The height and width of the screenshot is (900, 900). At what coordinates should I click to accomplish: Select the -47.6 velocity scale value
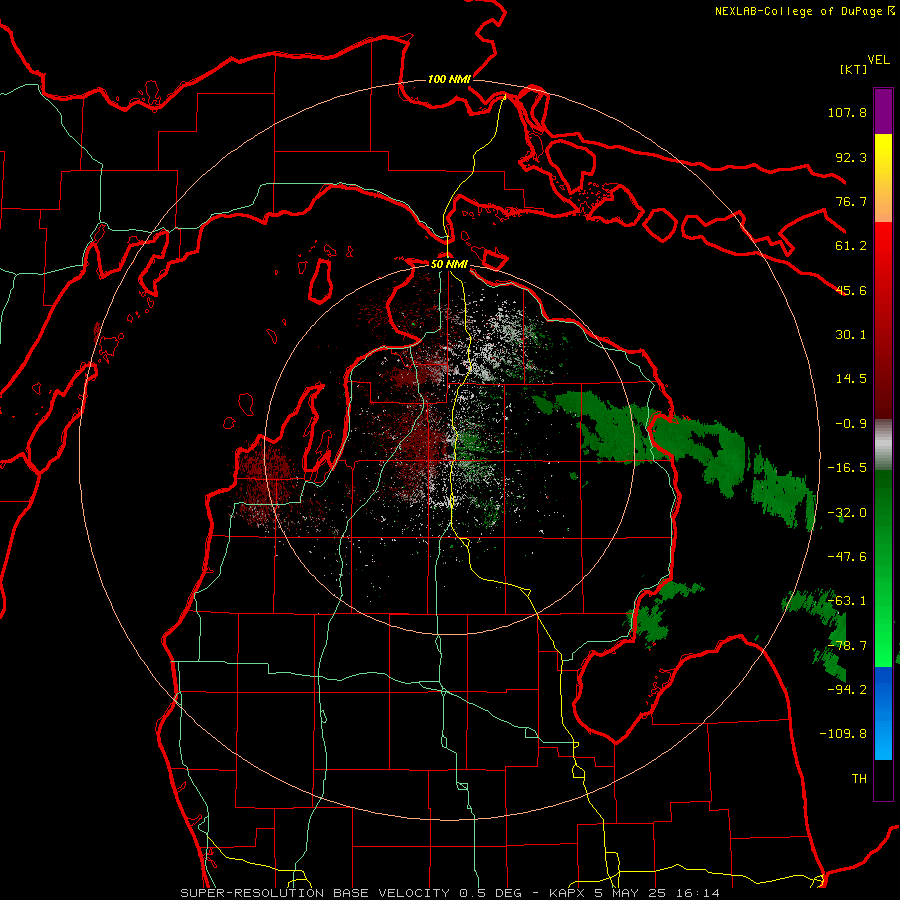click(x=847, y=557)
